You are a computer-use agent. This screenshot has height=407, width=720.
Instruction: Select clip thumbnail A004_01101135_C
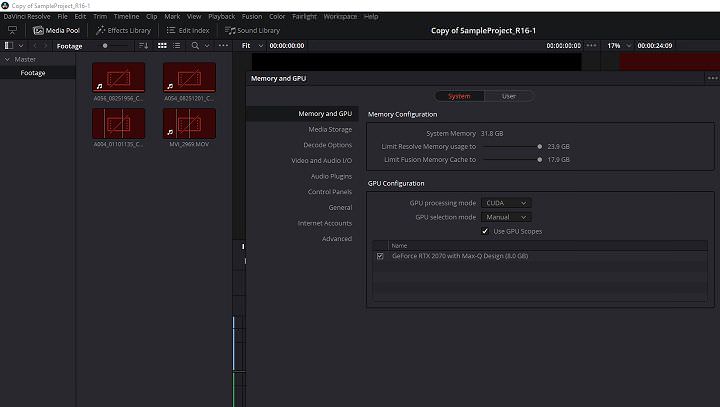click(118, 123)
